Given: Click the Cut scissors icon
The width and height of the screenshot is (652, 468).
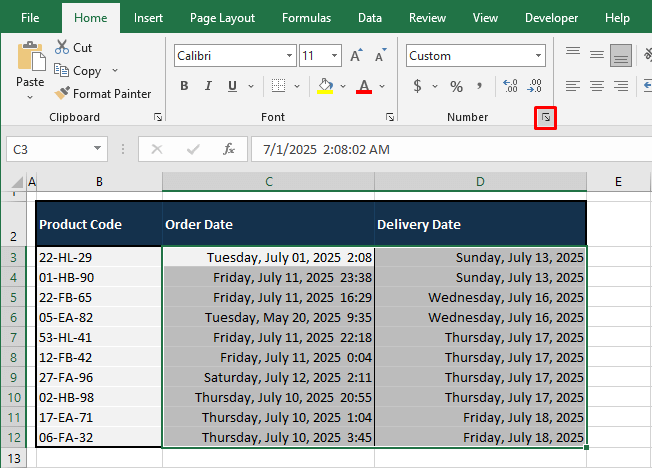Looking at the screenshot, I should (62, 47).
